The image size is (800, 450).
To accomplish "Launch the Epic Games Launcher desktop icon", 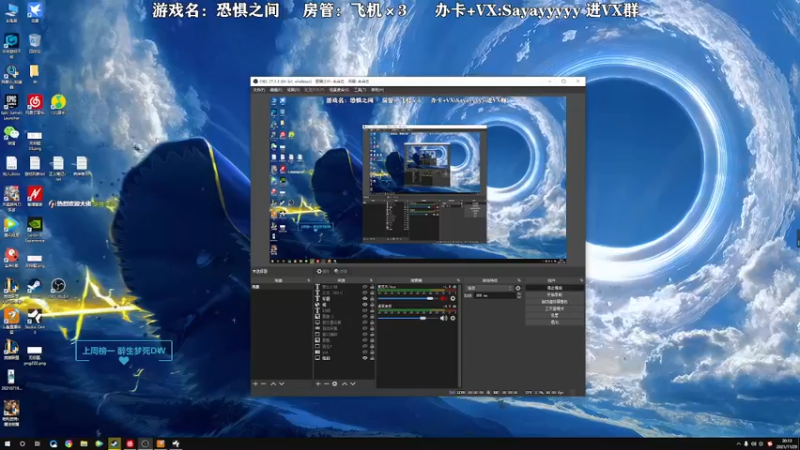I will point(11,106).
